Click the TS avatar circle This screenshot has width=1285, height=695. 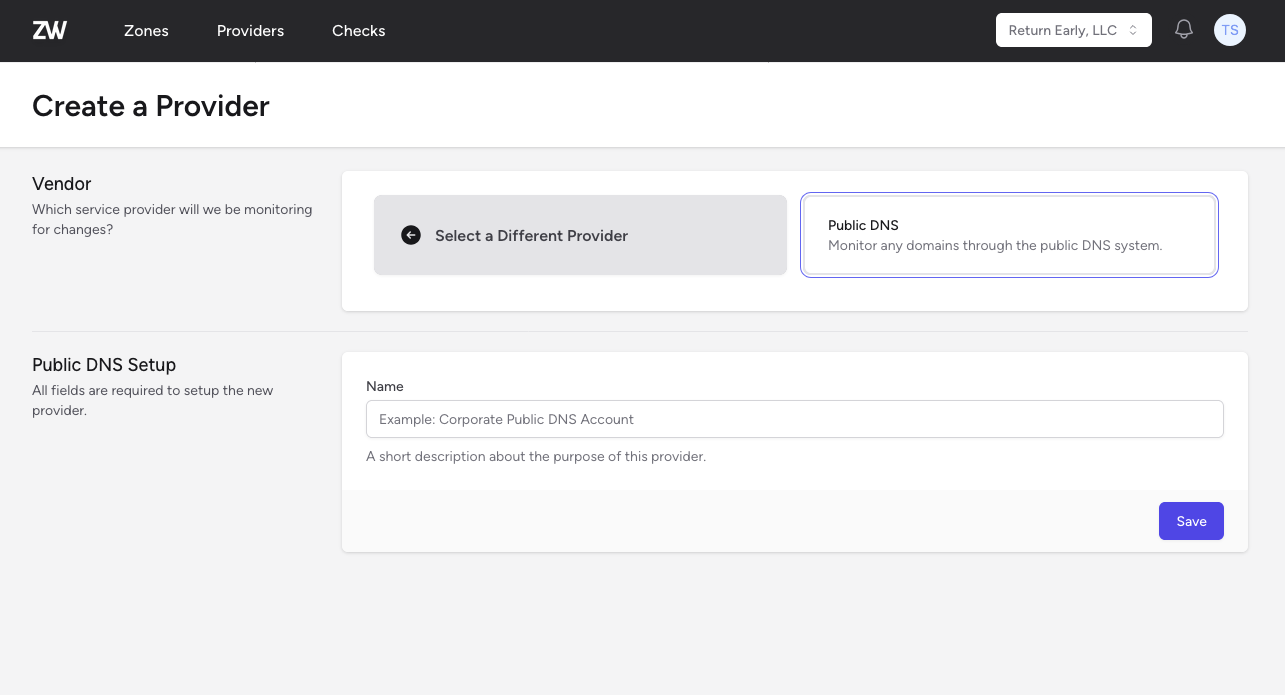click(x=1230, y=29)
